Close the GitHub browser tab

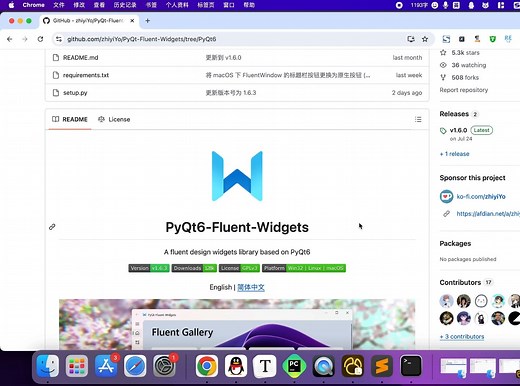click(x=132, y=21)
